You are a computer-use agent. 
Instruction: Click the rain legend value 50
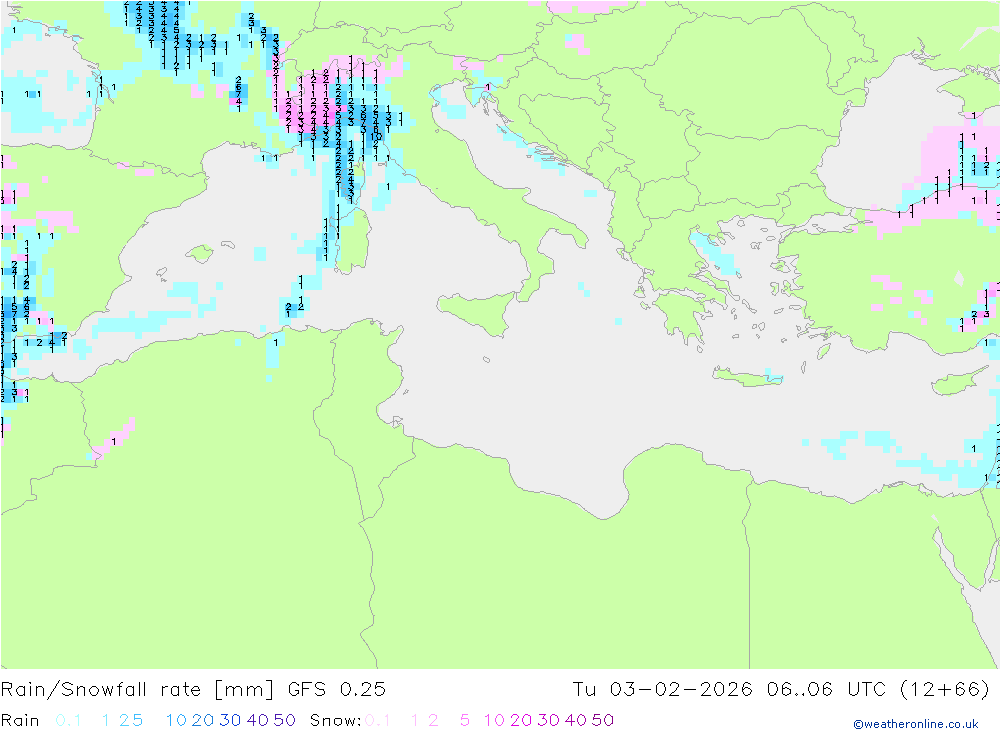click(284, 720)
